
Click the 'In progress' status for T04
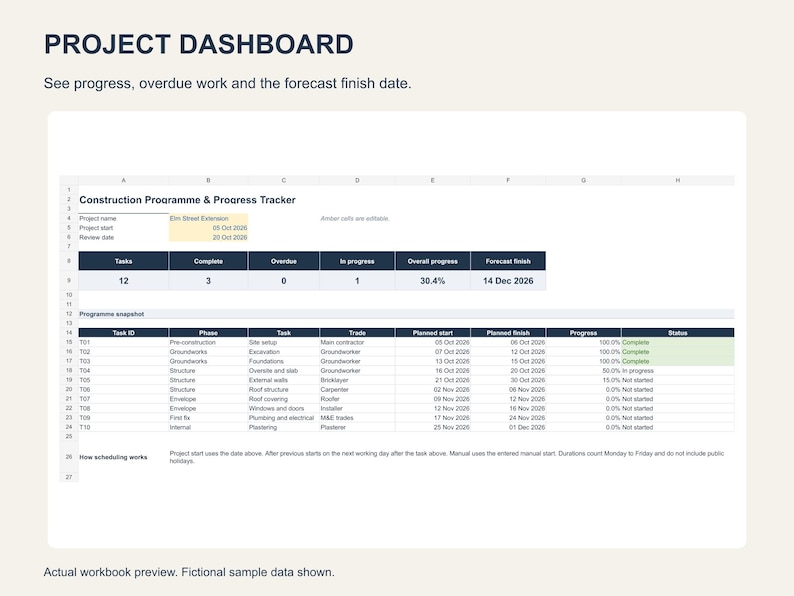[678, 371]
